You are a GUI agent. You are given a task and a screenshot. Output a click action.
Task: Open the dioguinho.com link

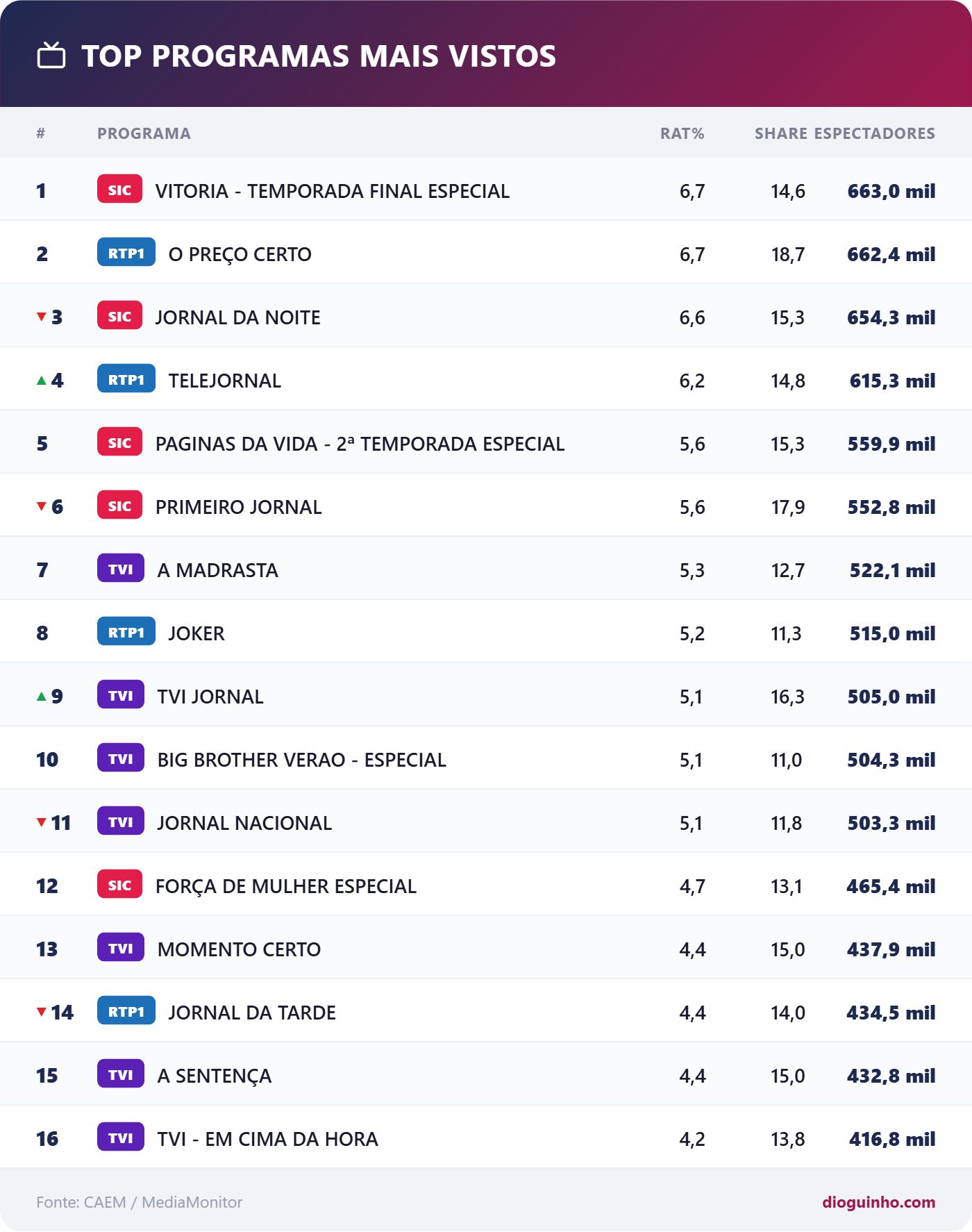tap(878, 1202)
